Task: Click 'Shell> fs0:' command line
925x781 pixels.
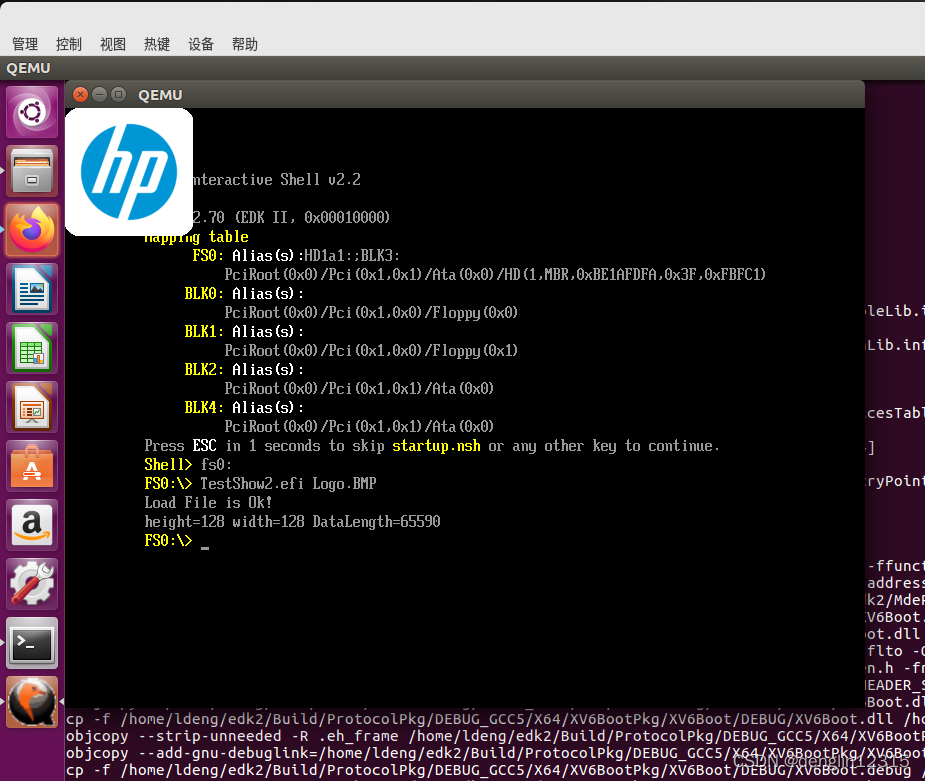Action: pos(188,465)
